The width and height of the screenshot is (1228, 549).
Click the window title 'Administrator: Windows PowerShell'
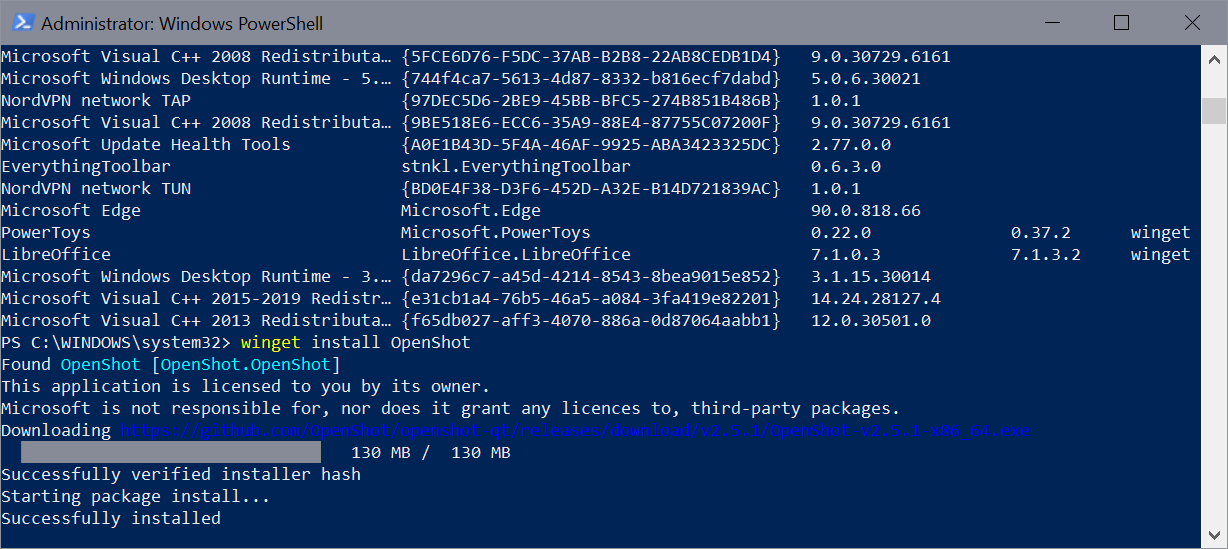point(182,23)
